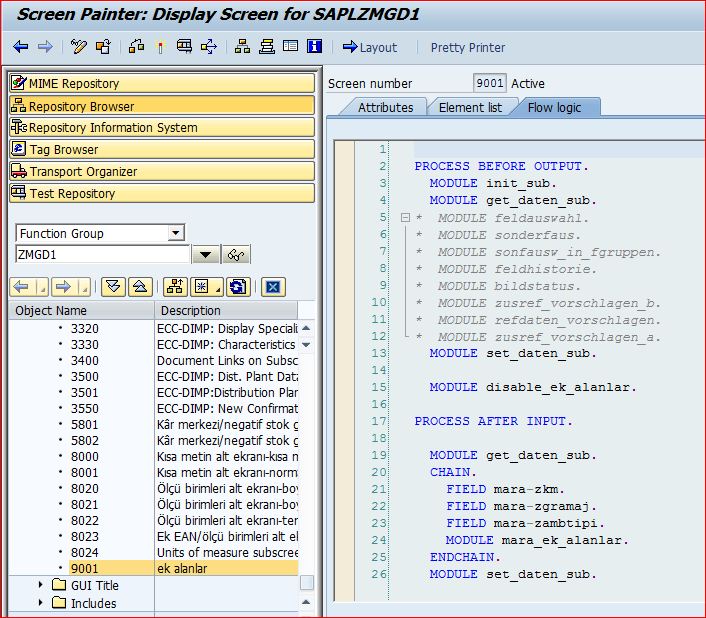
Task: Click the Object Name column header
Action: [81, 311]
